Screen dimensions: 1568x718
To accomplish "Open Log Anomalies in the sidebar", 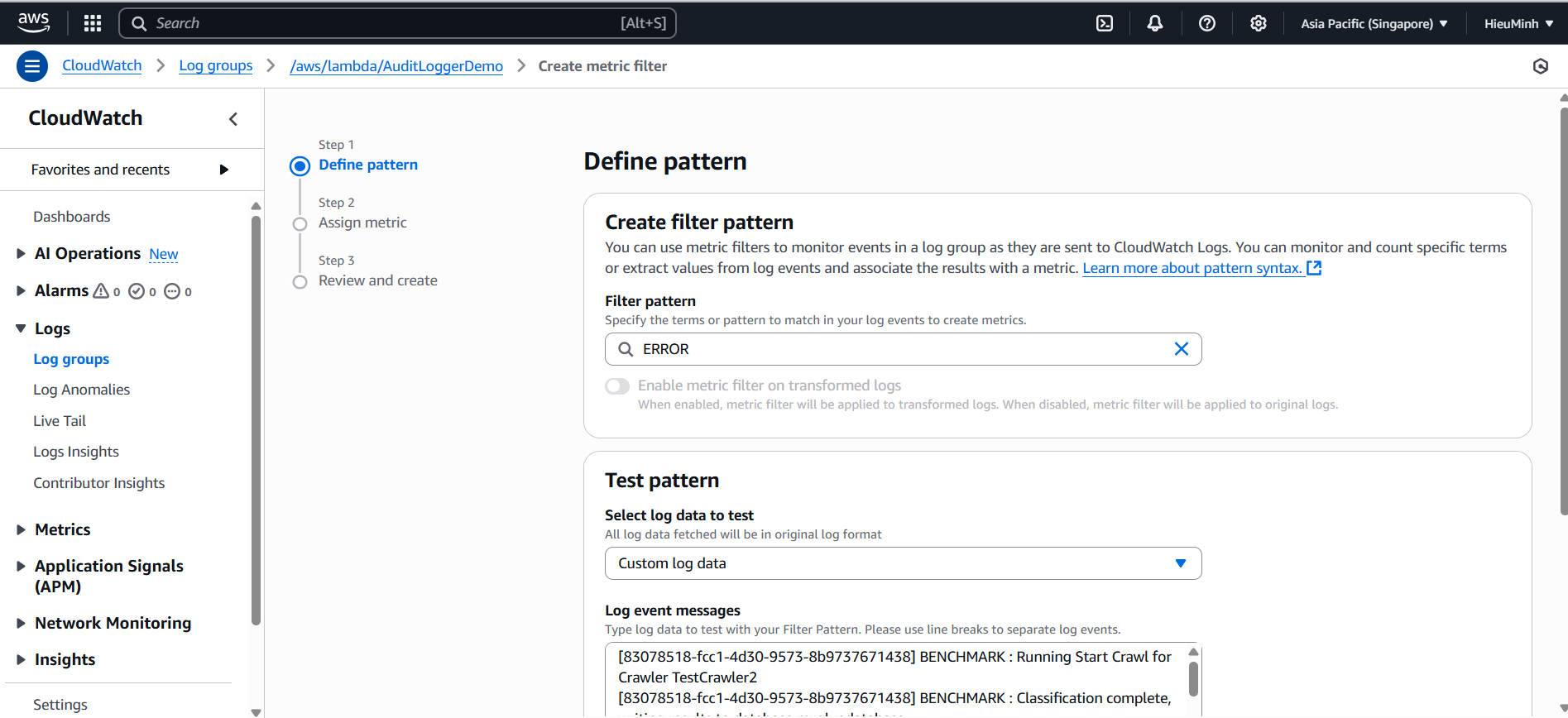I will pyautogui.click(x=81, y=390).
